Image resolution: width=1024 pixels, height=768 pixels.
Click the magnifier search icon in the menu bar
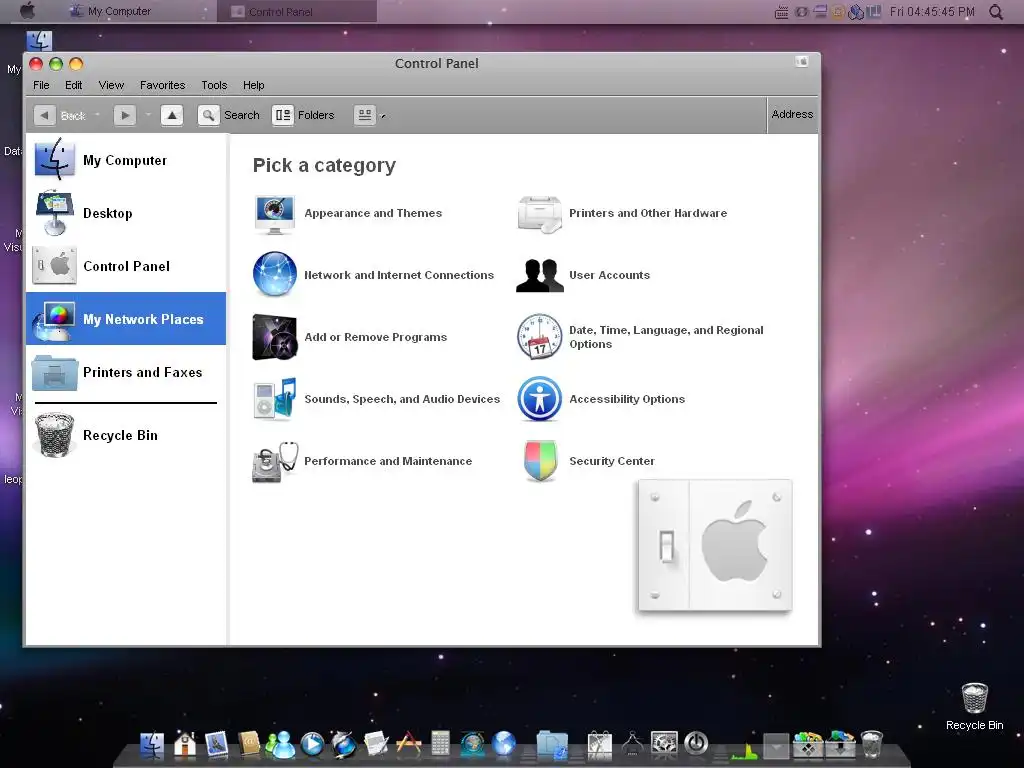pos(995,12)
